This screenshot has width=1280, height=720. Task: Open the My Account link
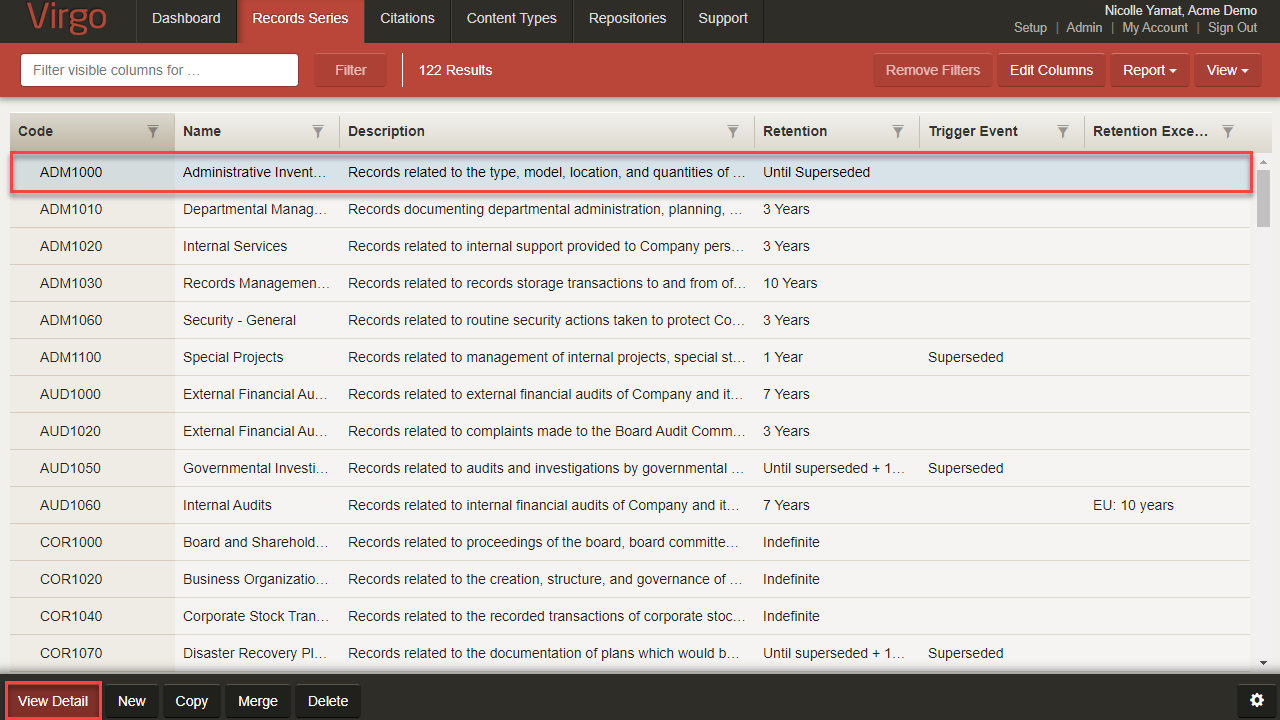coord(1155,28)
